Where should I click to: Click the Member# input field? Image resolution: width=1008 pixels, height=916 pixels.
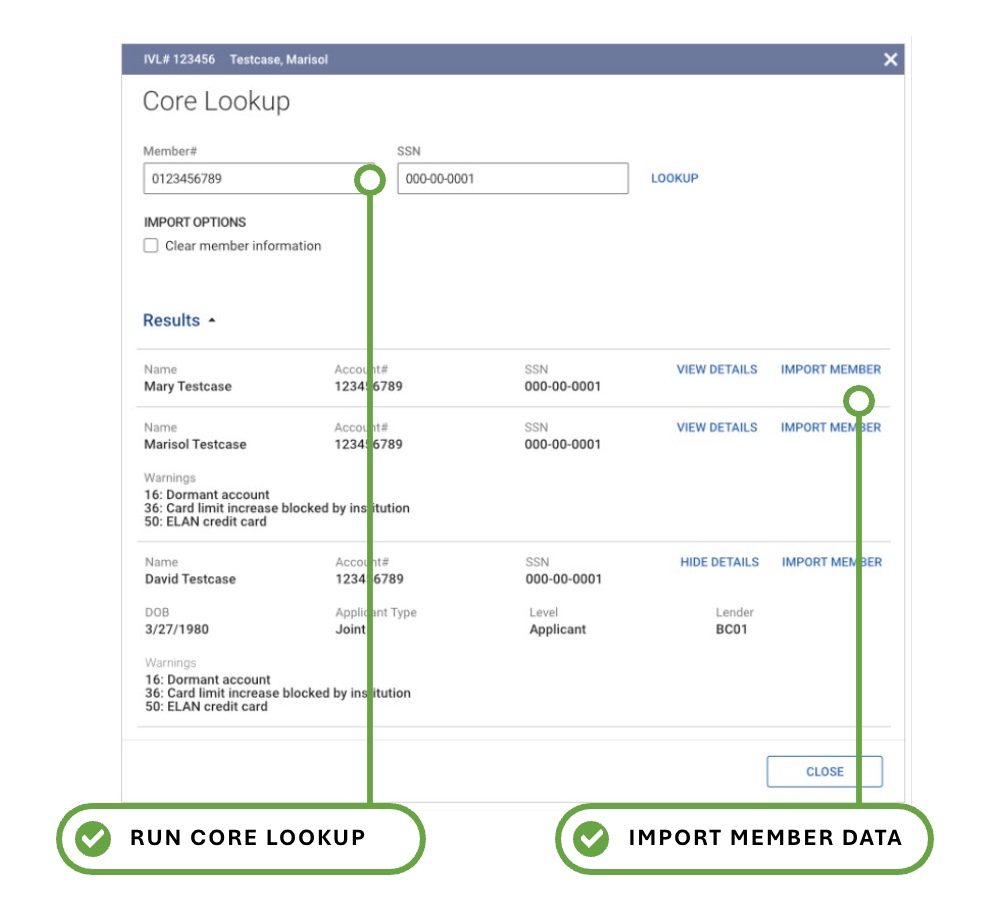250,178
